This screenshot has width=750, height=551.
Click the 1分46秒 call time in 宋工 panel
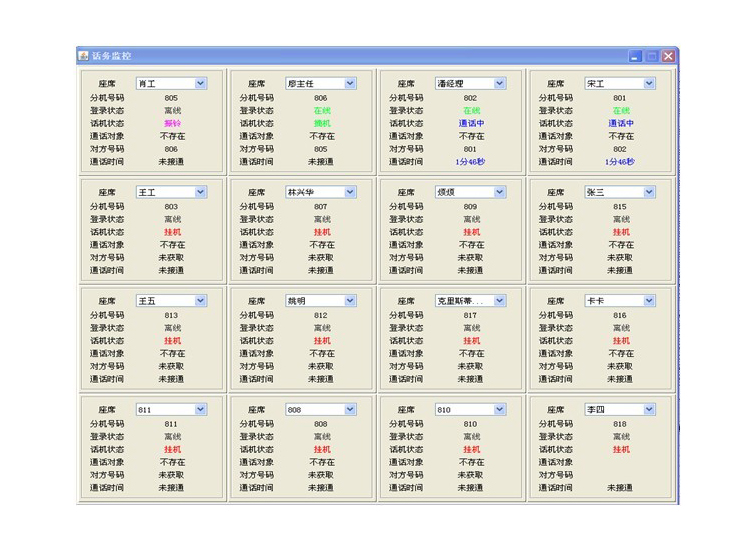coord(620,162)
